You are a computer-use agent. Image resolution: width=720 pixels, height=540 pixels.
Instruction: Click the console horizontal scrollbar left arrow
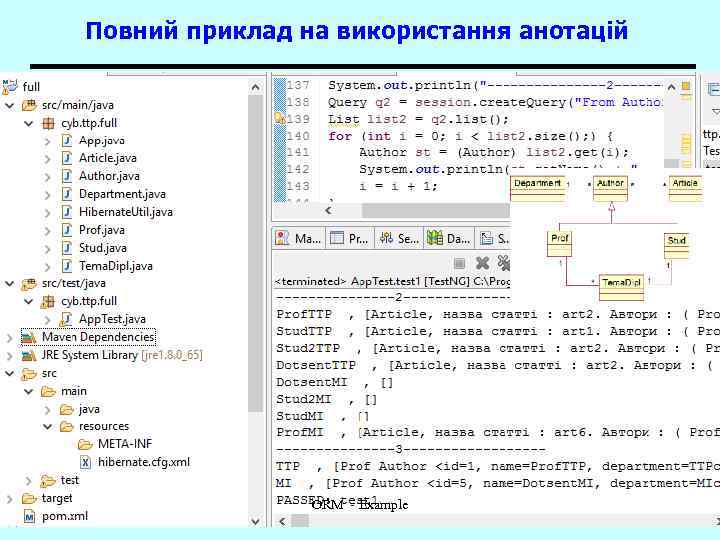282,521
